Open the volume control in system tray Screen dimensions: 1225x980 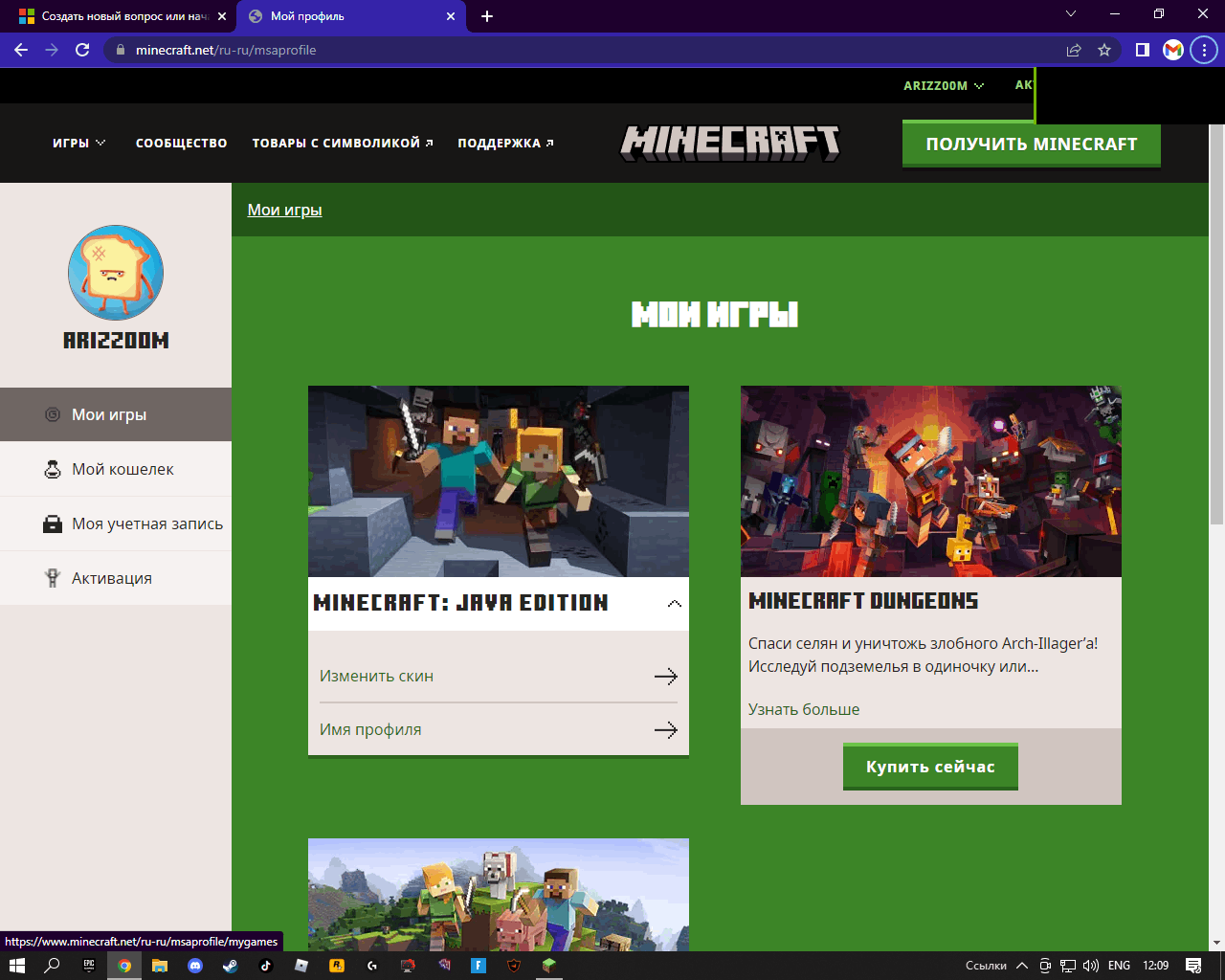(1091, 966)
